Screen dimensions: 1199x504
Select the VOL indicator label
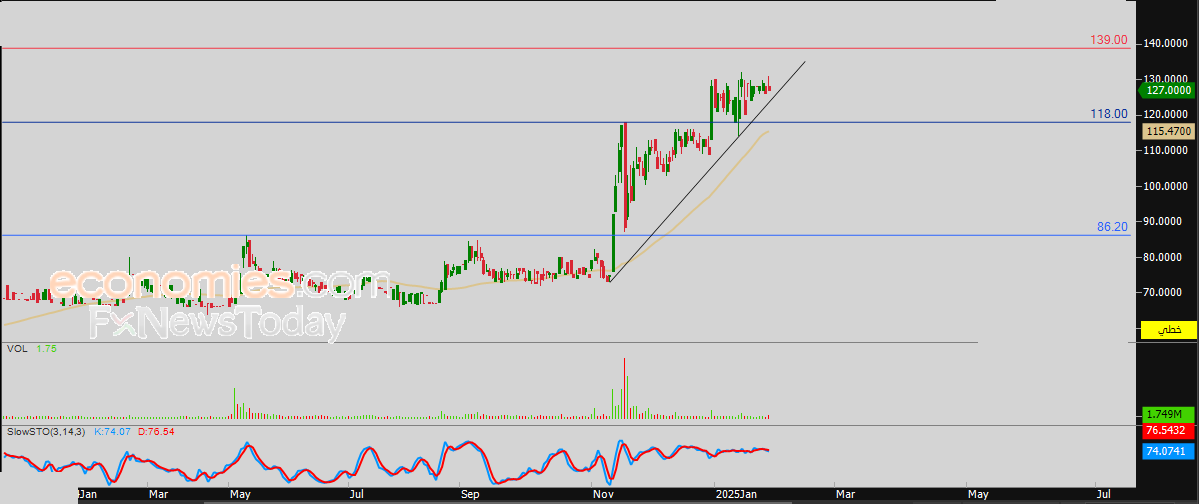[x=16, y=348]
